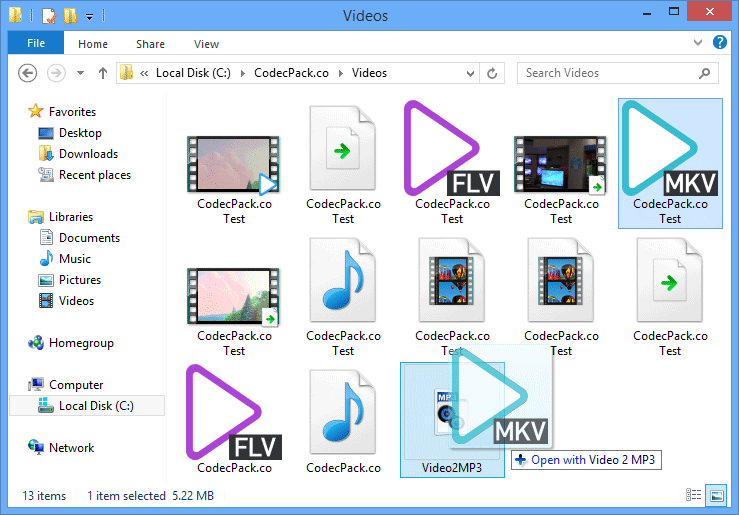This screenshot has width=739, height=515.
Task: Open the recent locations dropdown arrow
Action: (81, 73)
